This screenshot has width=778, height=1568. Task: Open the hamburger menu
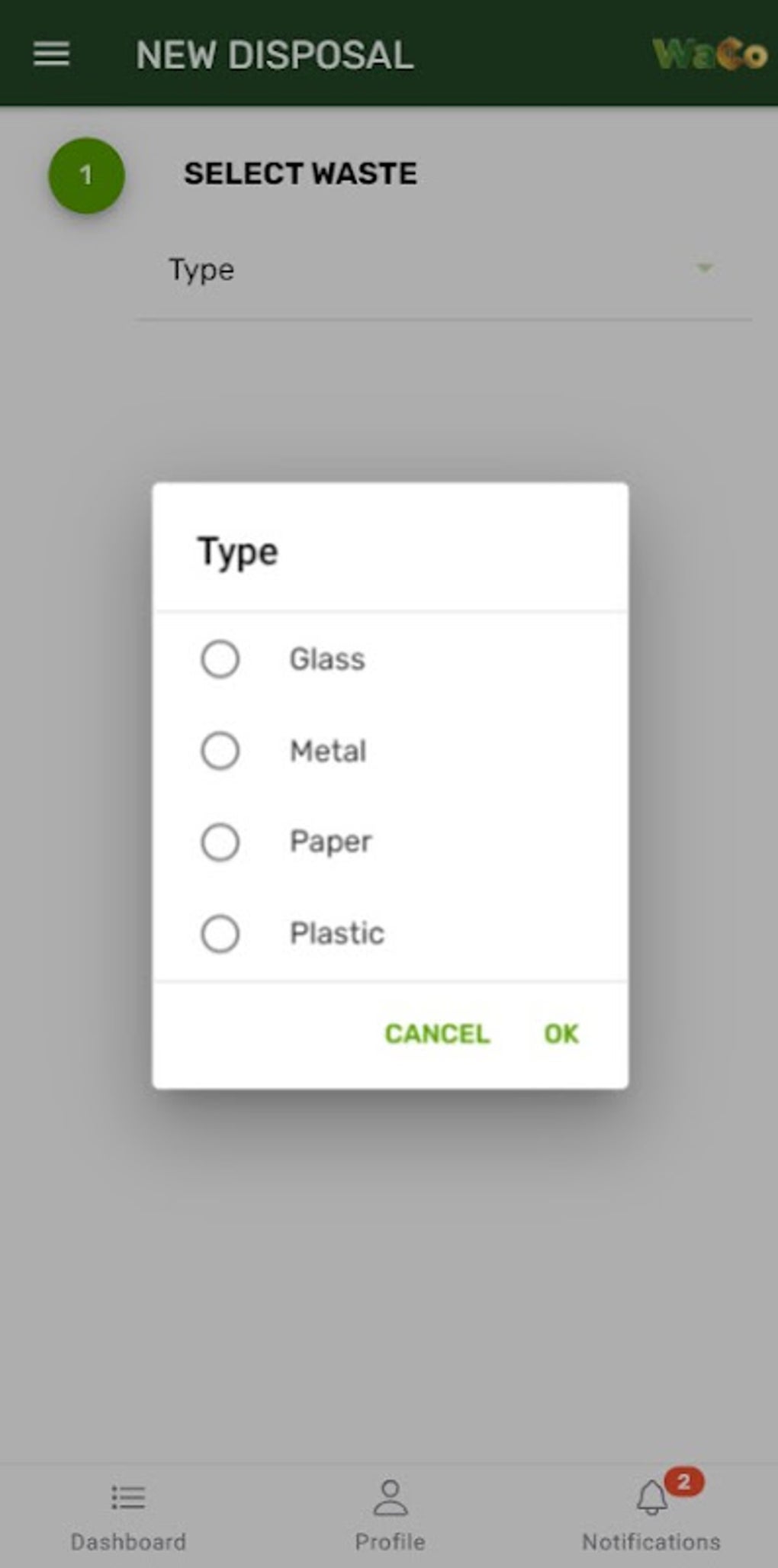[51, 54]
